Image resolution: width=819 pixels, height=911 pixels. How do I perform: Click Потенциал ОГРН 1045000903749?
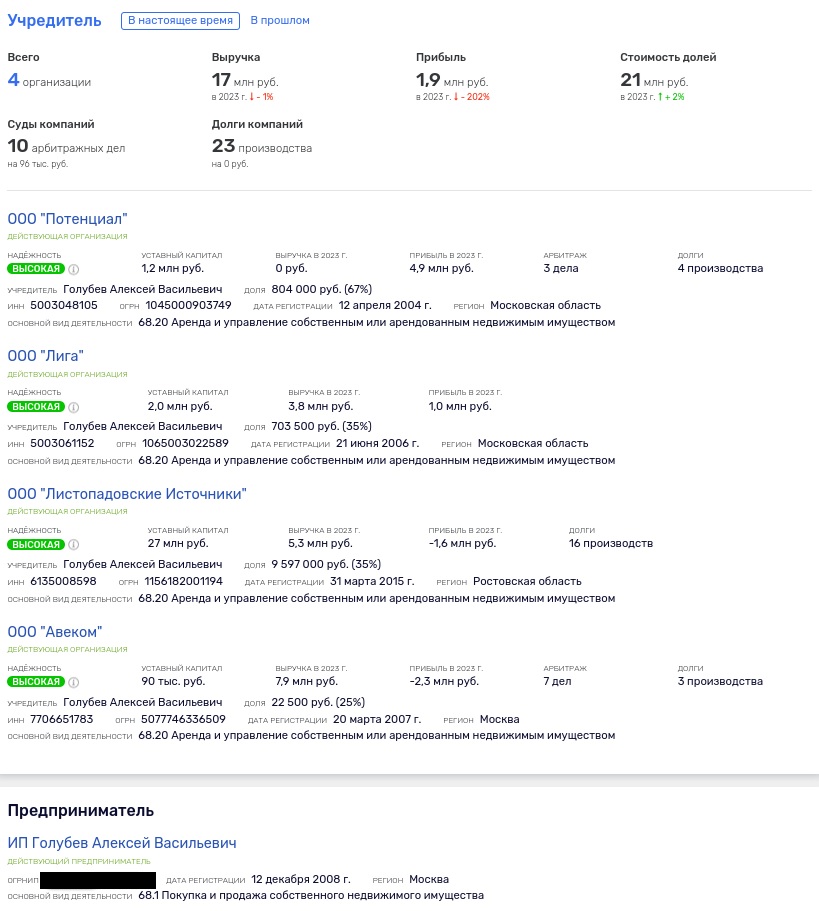[x=188, y=306]
